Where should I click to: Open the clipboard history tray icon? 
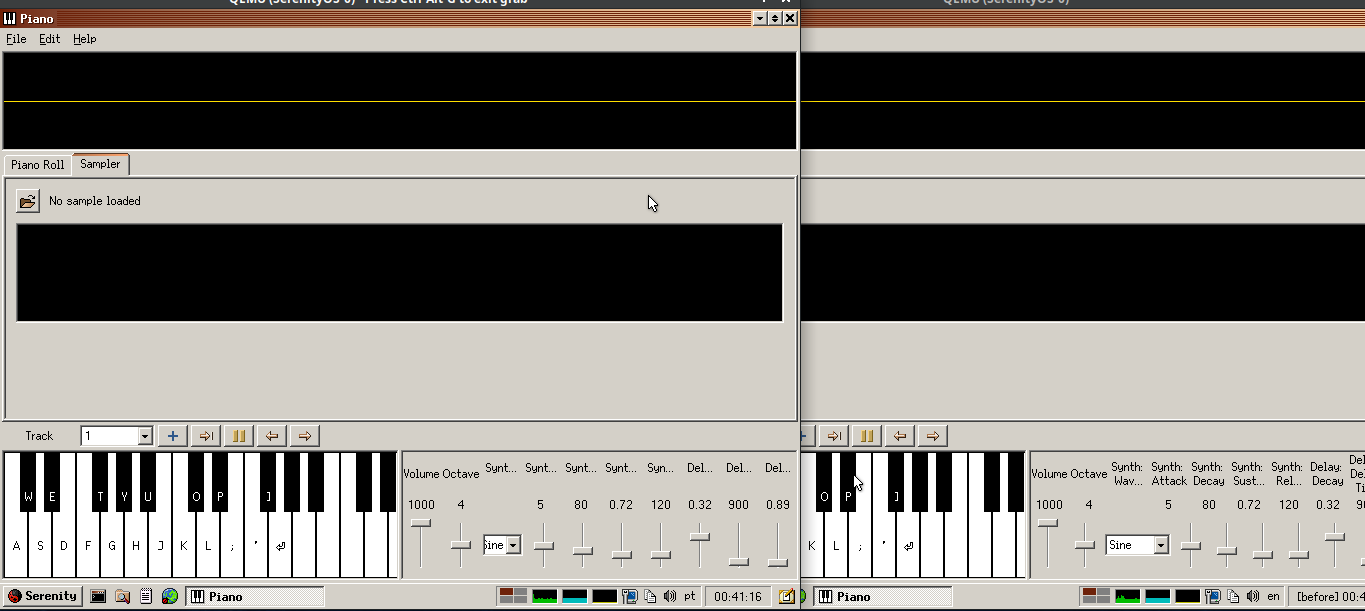(x=650, y=596)
